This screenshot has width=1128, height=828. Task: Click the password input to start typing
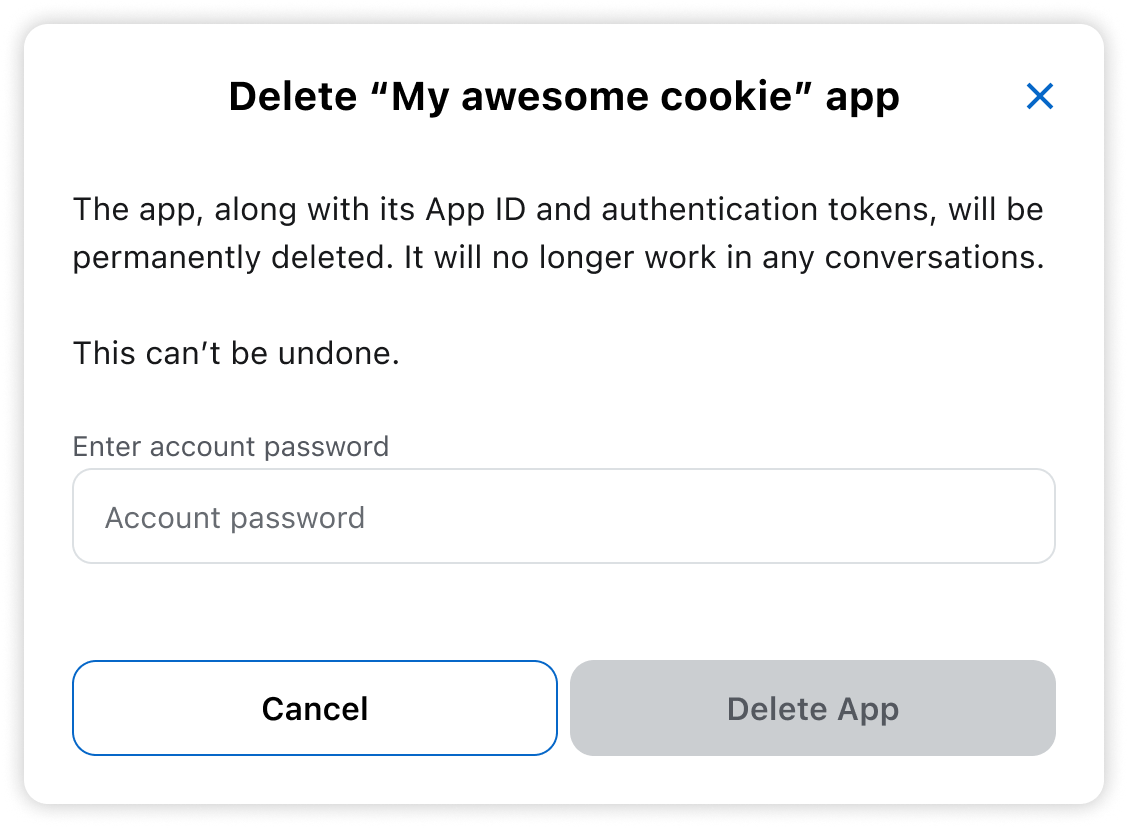563,516
